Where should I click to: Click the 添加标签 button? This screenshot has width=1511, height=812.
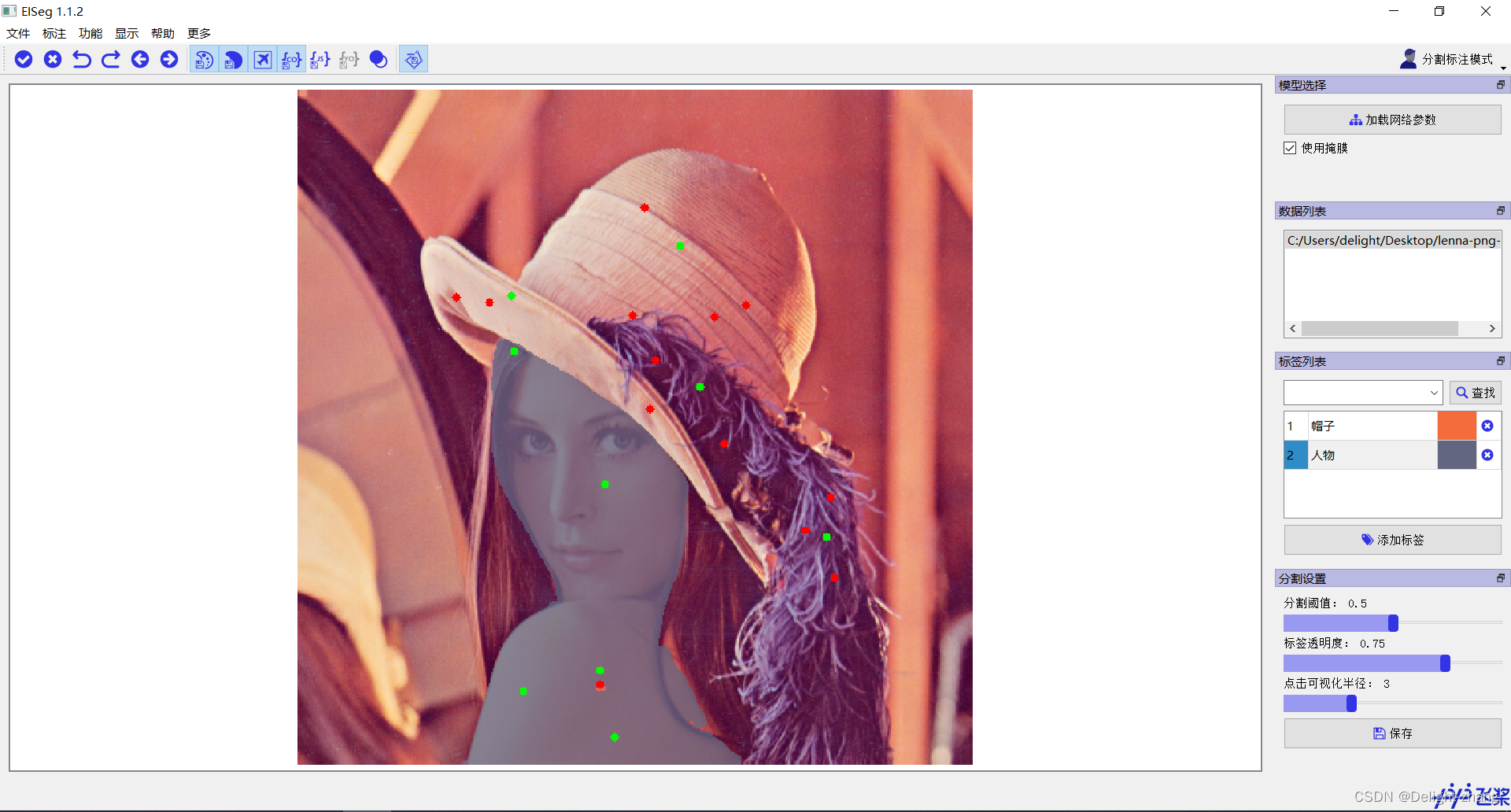point(1392,540)
